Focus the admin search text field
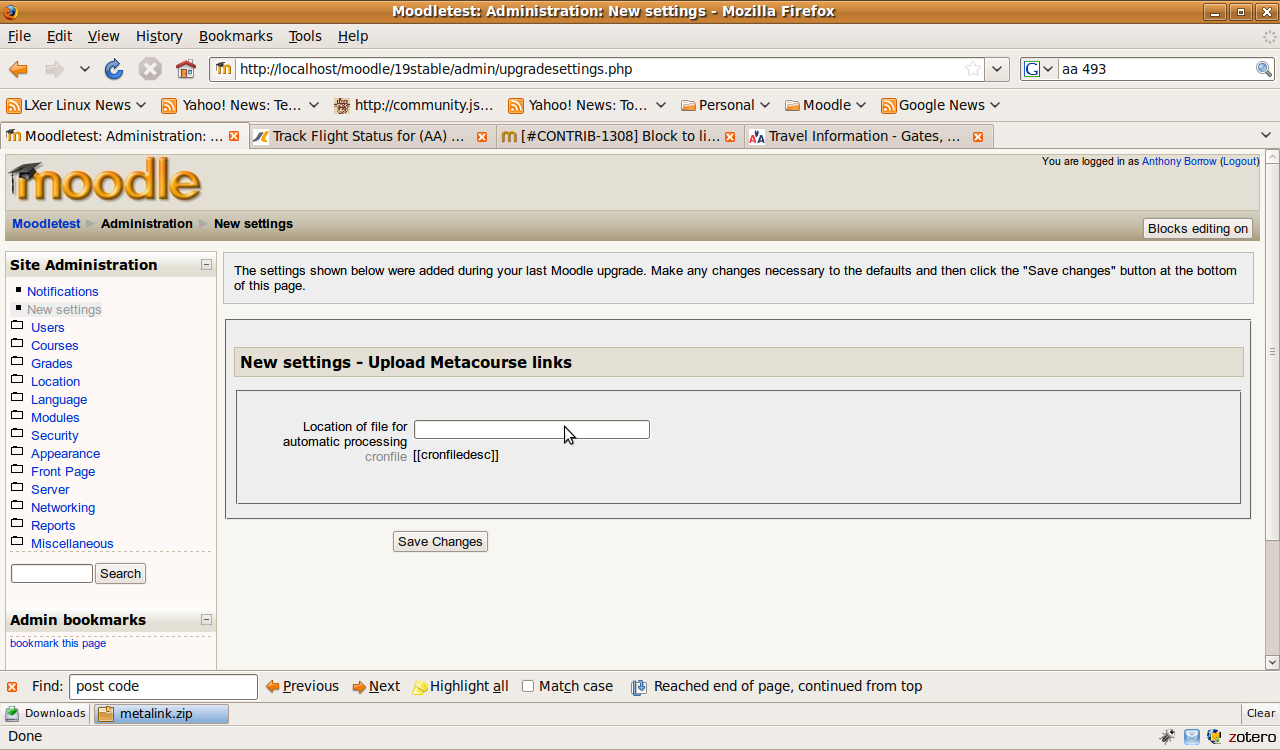 pyautogui.click(x=52, y=573)
